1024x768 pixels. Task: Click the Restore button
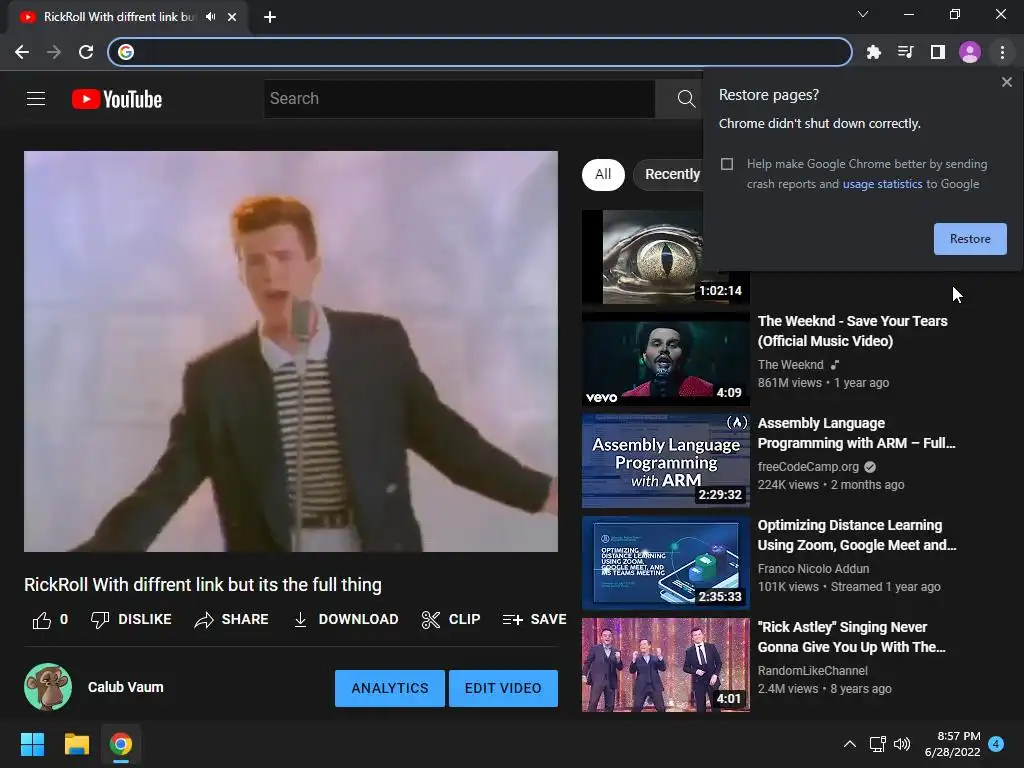click(970, 239)
